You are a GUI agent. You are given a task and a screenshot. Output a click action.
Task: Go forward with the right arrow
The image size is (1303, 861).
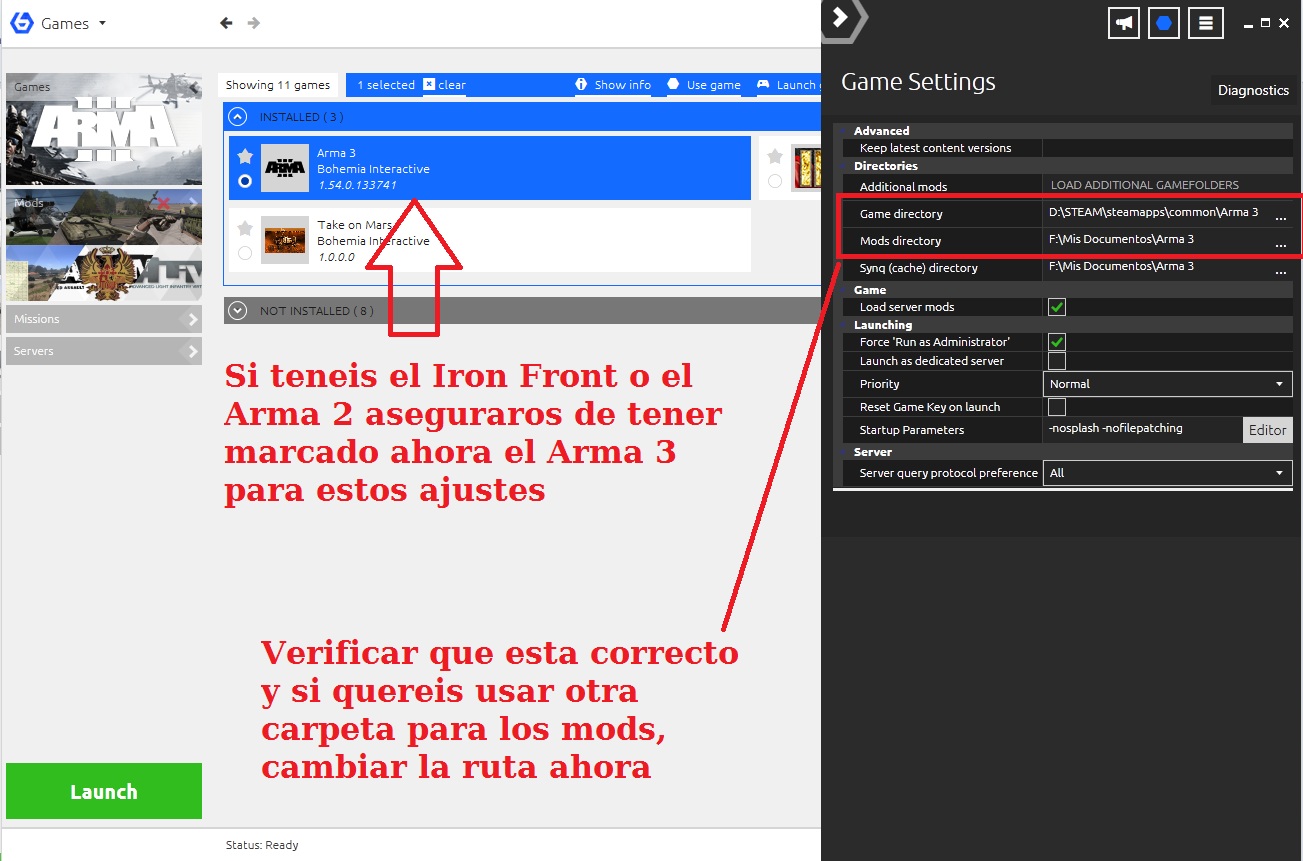click(x=254, y=23)
